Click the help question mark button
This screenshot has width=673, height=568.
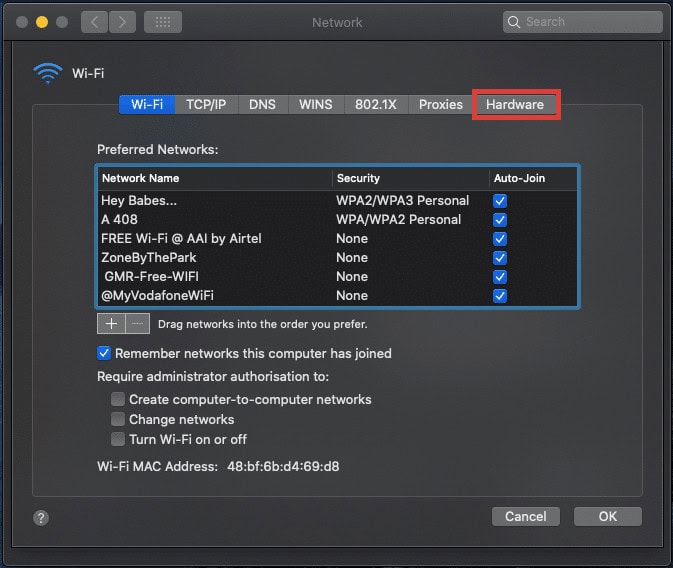[41, 518]
